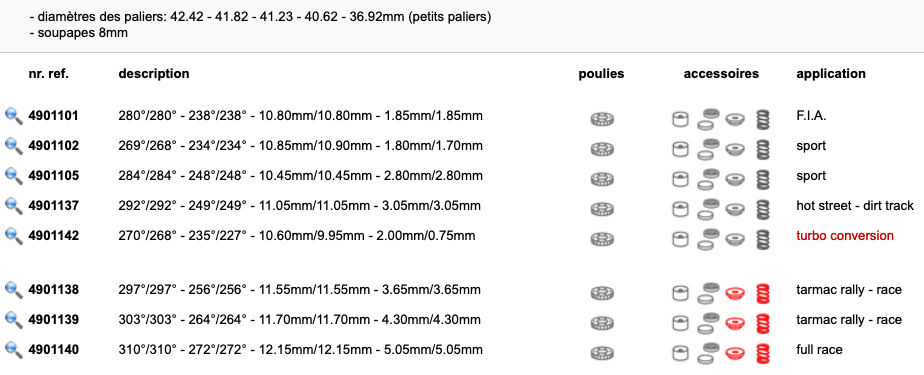Click the magnifier icon beside 4901101
The height and width of the screenshot is (375, 924).
14,116
